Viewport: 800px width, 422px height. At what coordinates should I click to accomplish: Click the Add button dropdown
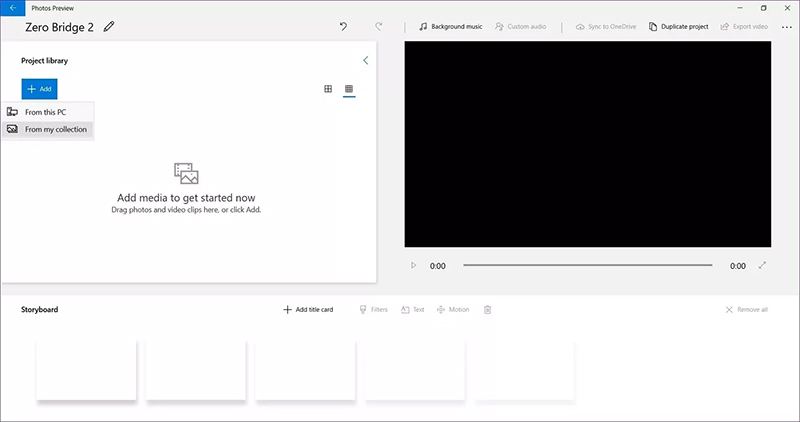coord(40,89)
